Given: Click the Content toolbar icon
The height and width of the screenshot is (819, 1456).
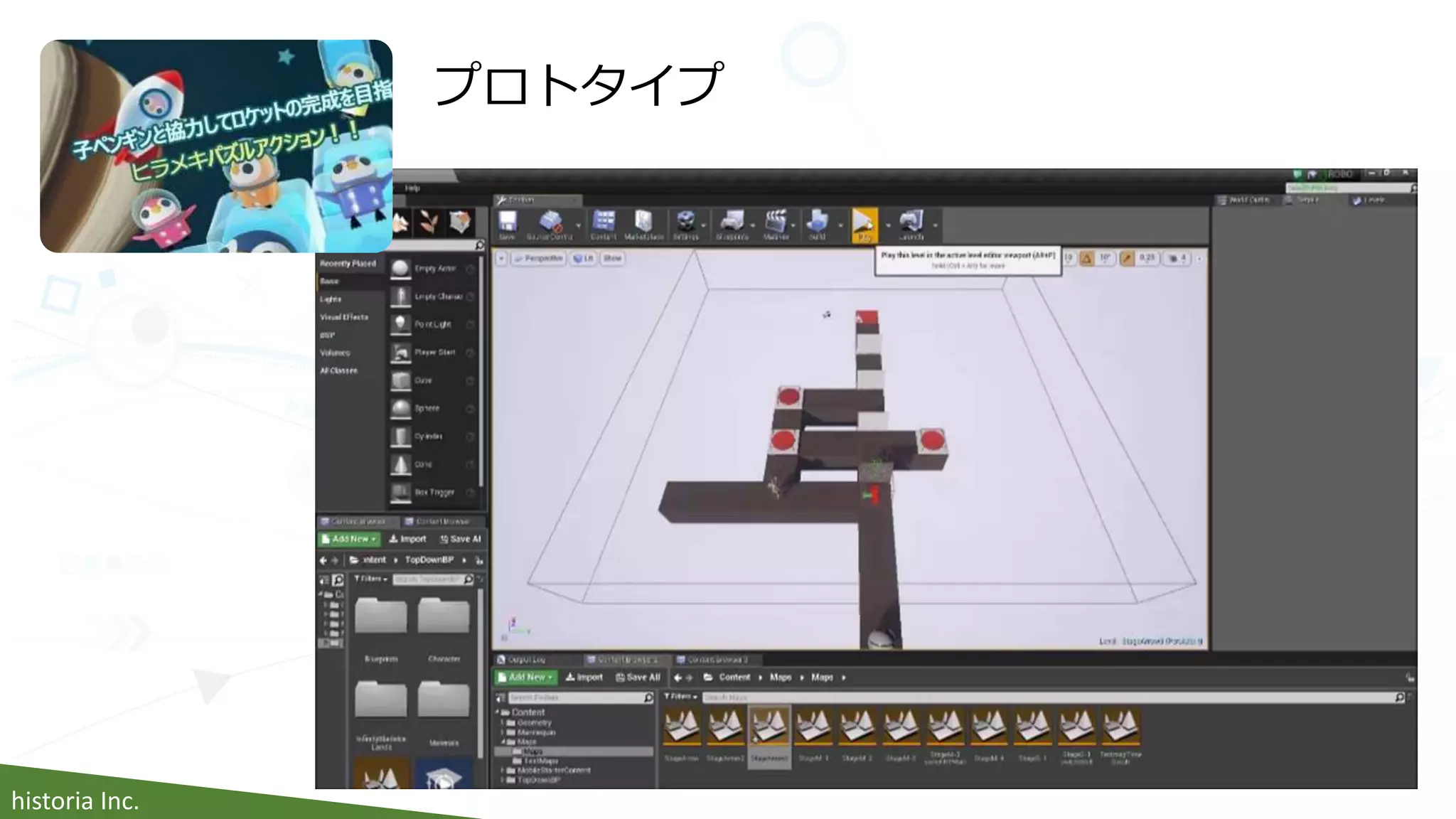Looking at the screenshot, I should (603, 223).
